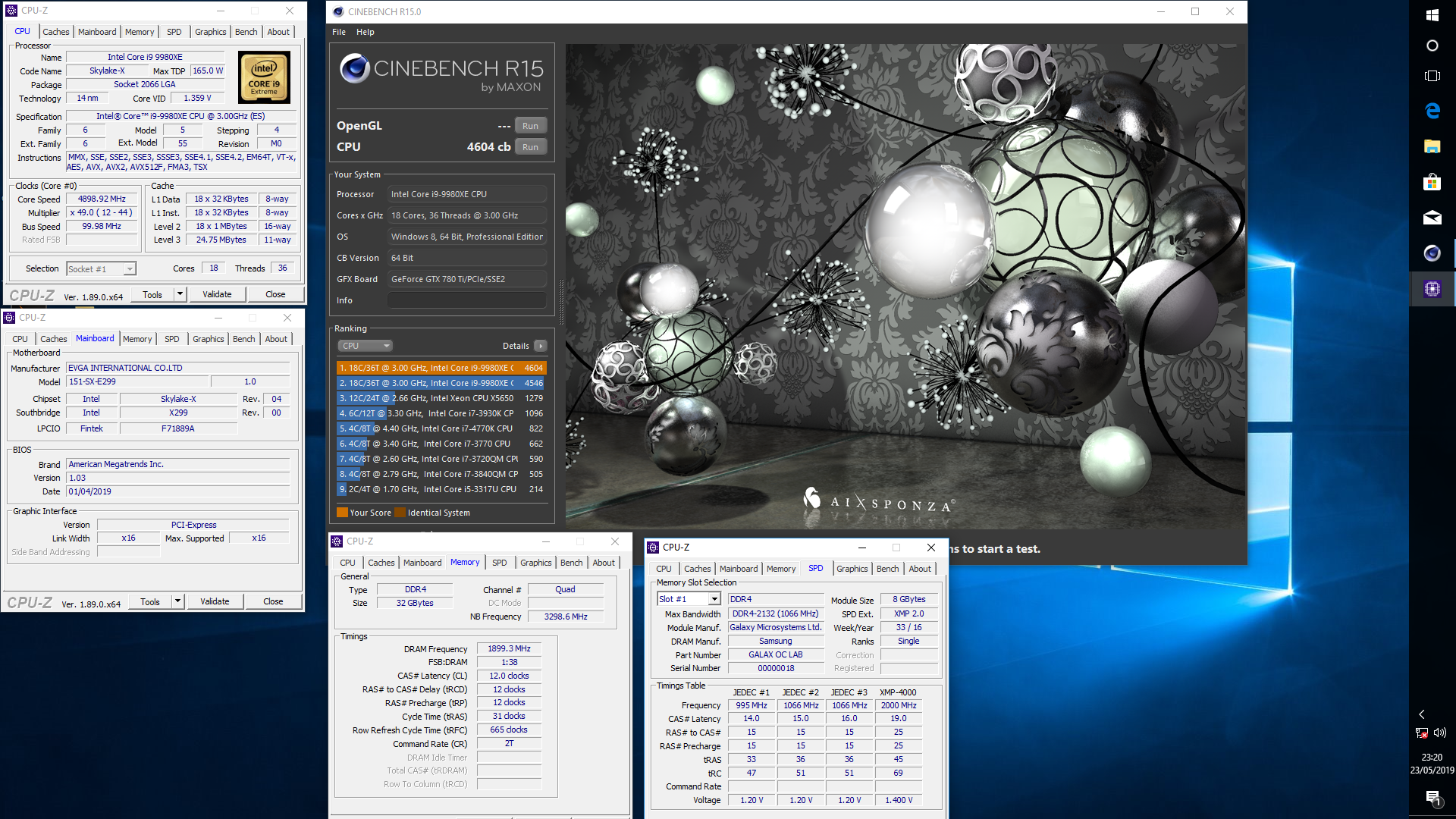The image size is (1456, 819).
Task: Click the CPU-Z Mainboard window title icon
Action: click(x=9, y=318)
